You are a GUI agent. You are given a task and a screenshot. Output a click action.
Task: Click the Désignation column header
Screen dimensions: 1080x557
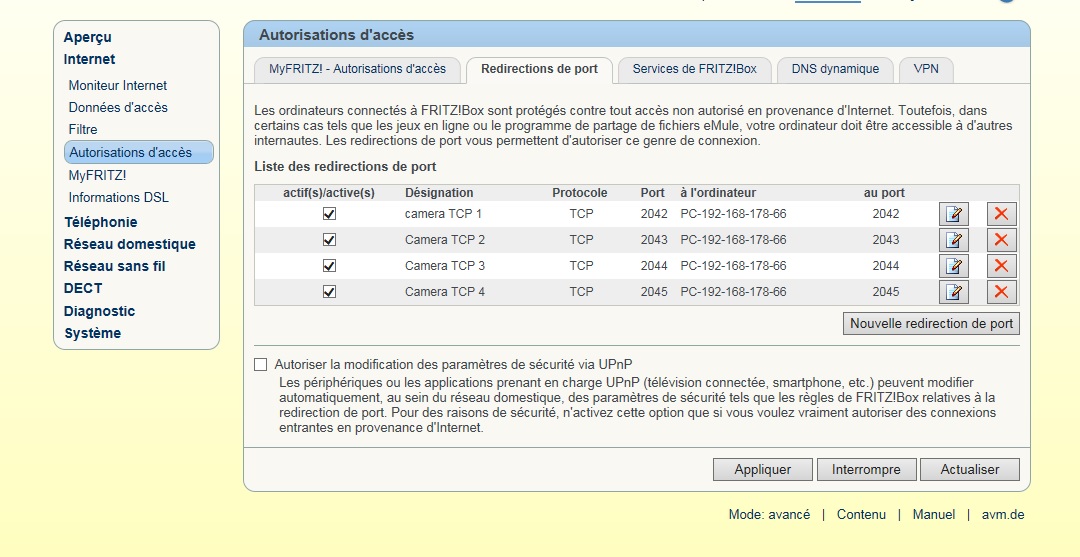tap(439, 193)
